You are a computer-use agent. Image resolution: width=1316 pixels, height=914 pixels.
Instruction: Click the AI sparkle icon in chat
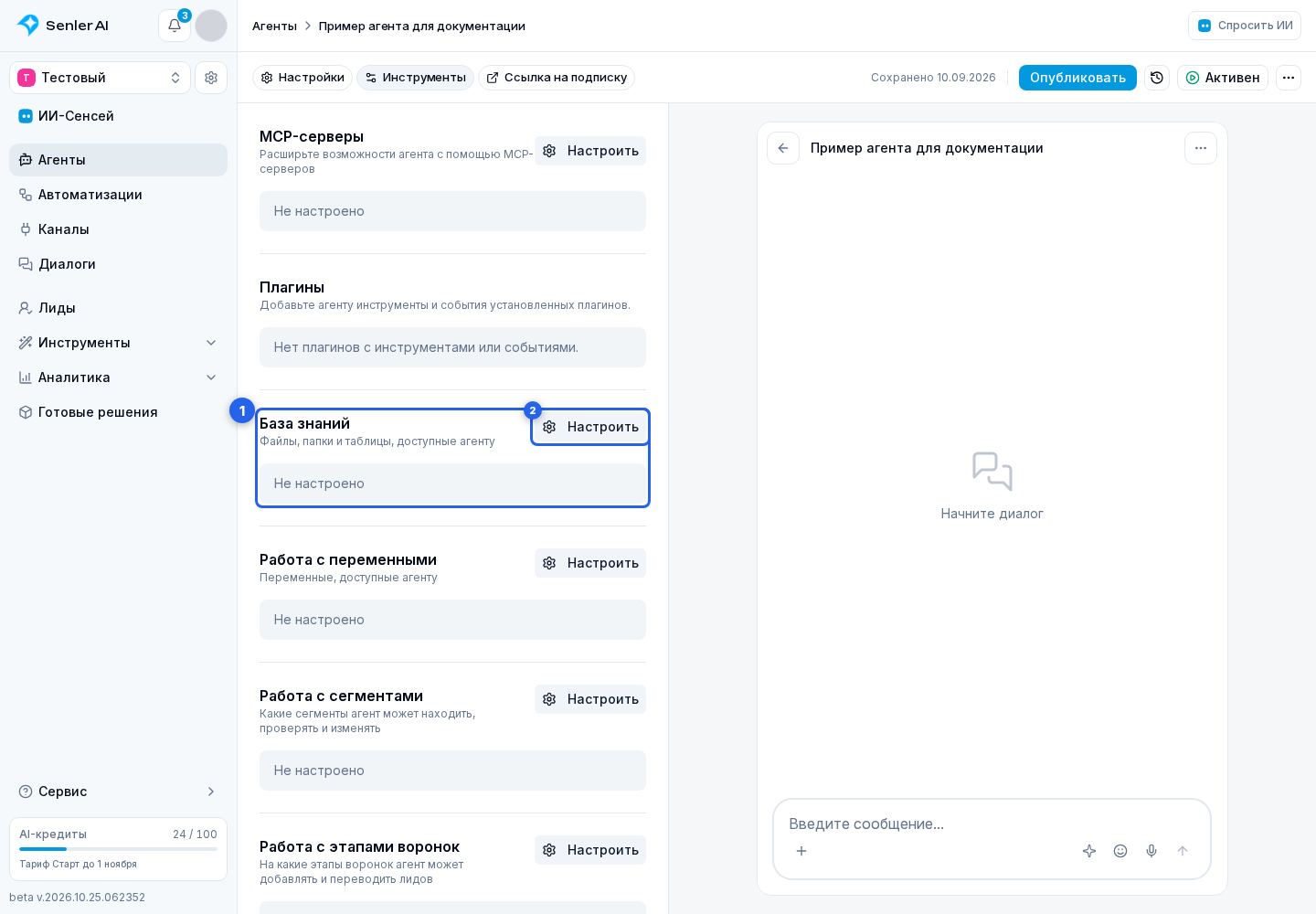pos(1089,851)
